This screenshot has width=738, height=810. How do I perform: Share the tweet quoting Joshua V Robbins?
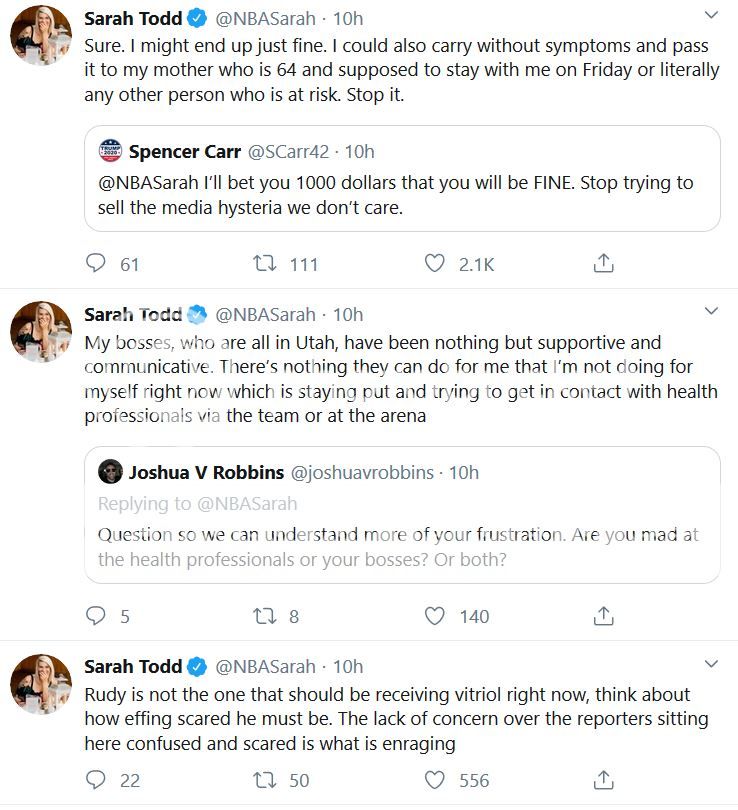point(603,616)
